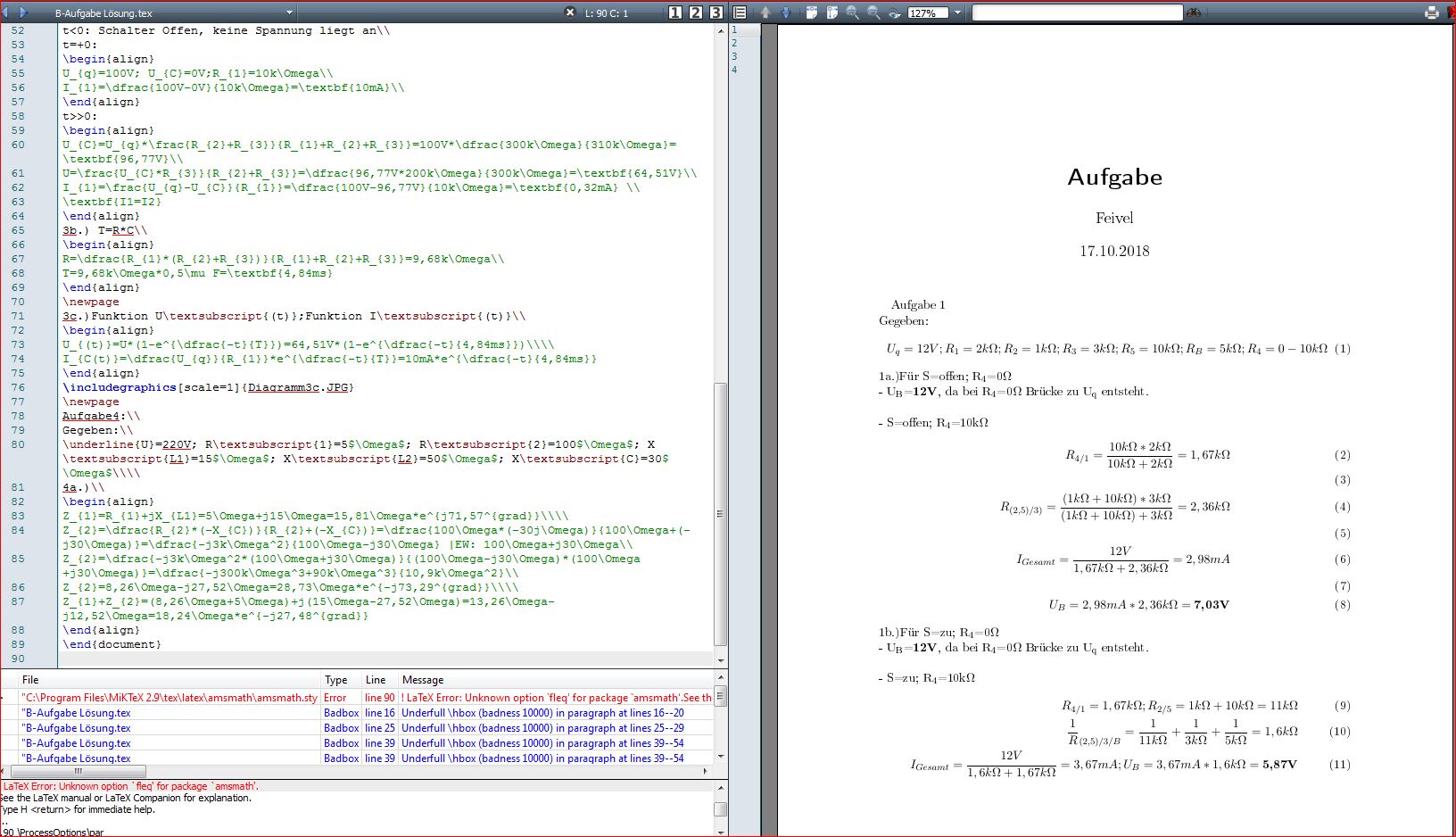Close the current document with X icon
Screen dimensions: 1456x837
pyautogui.click(x=571, y=12)
